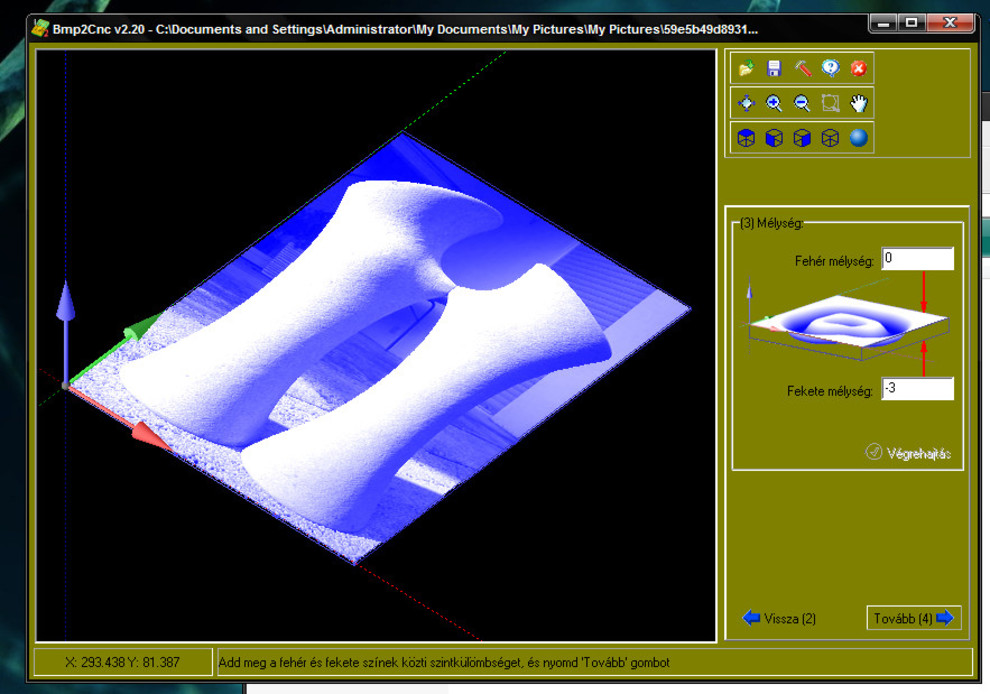The image size is (990, 694).
Task: Maximize the Bmp2Cnc window
Action: (x=911, y=23)
